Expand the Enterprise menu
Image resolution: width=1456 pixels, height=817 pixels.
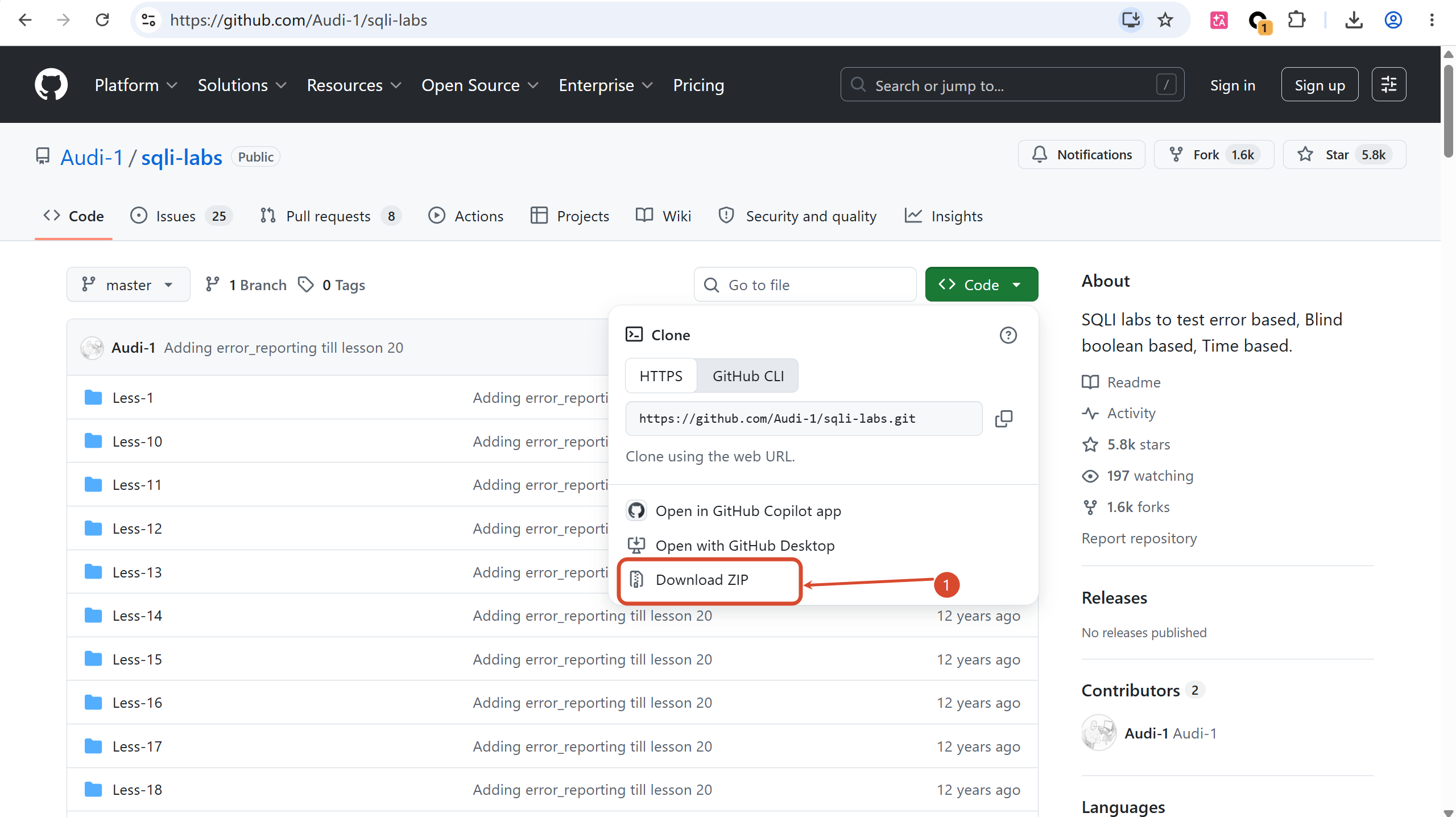pyautogui.click(x=606, y=85)
